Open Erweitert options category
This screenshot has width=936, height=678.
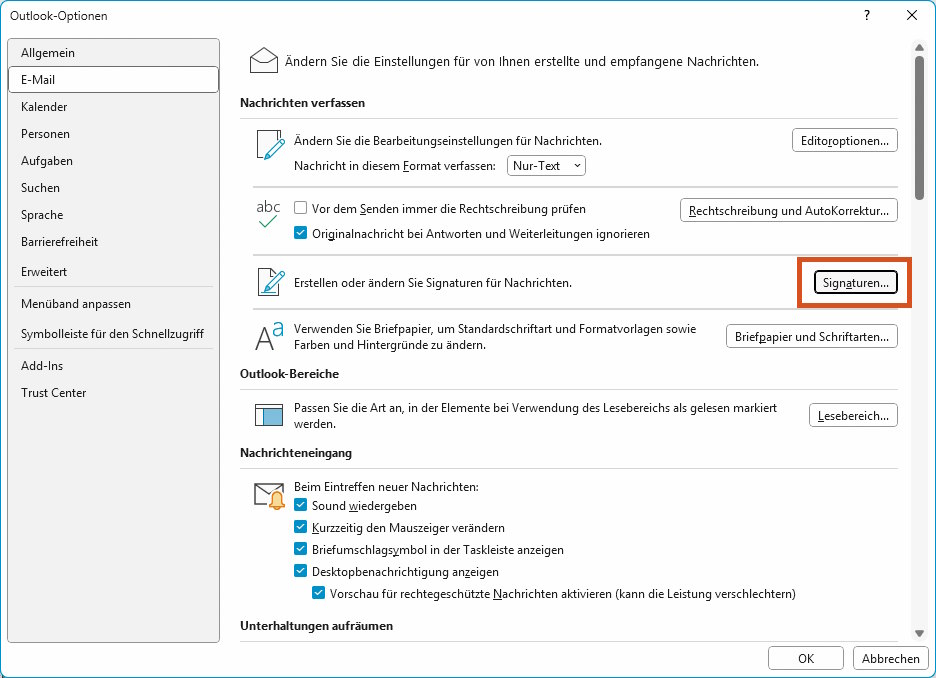tap(113, 272)
